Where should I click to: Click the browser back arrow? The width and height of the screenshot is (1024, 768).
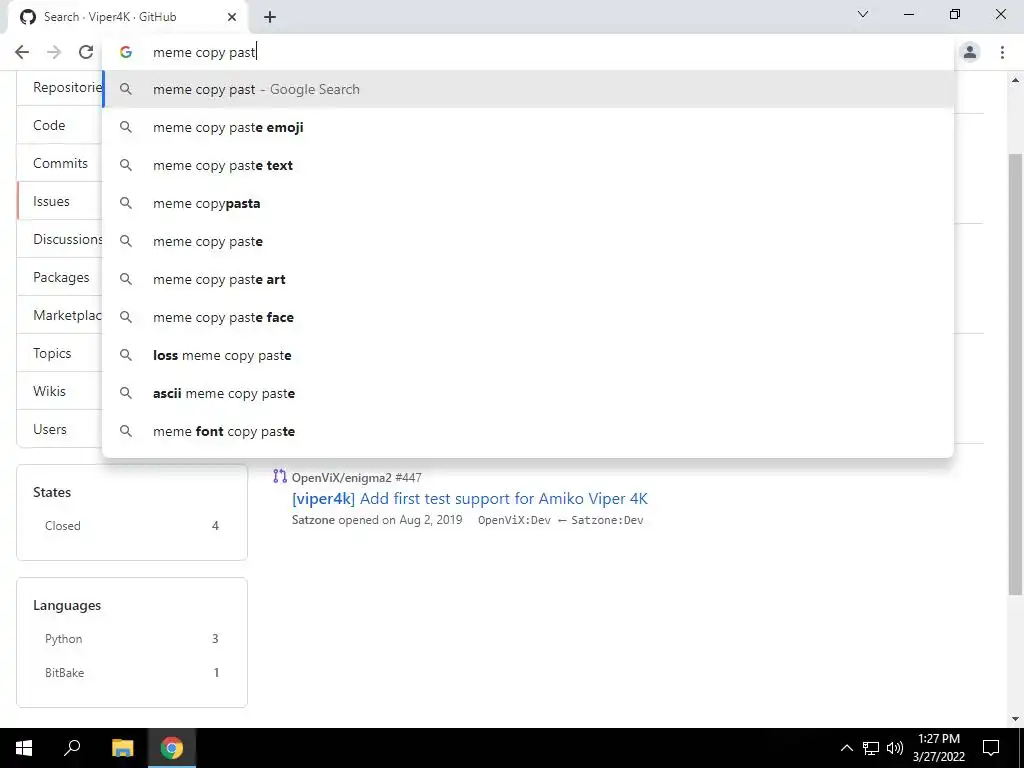click(22, 52)
